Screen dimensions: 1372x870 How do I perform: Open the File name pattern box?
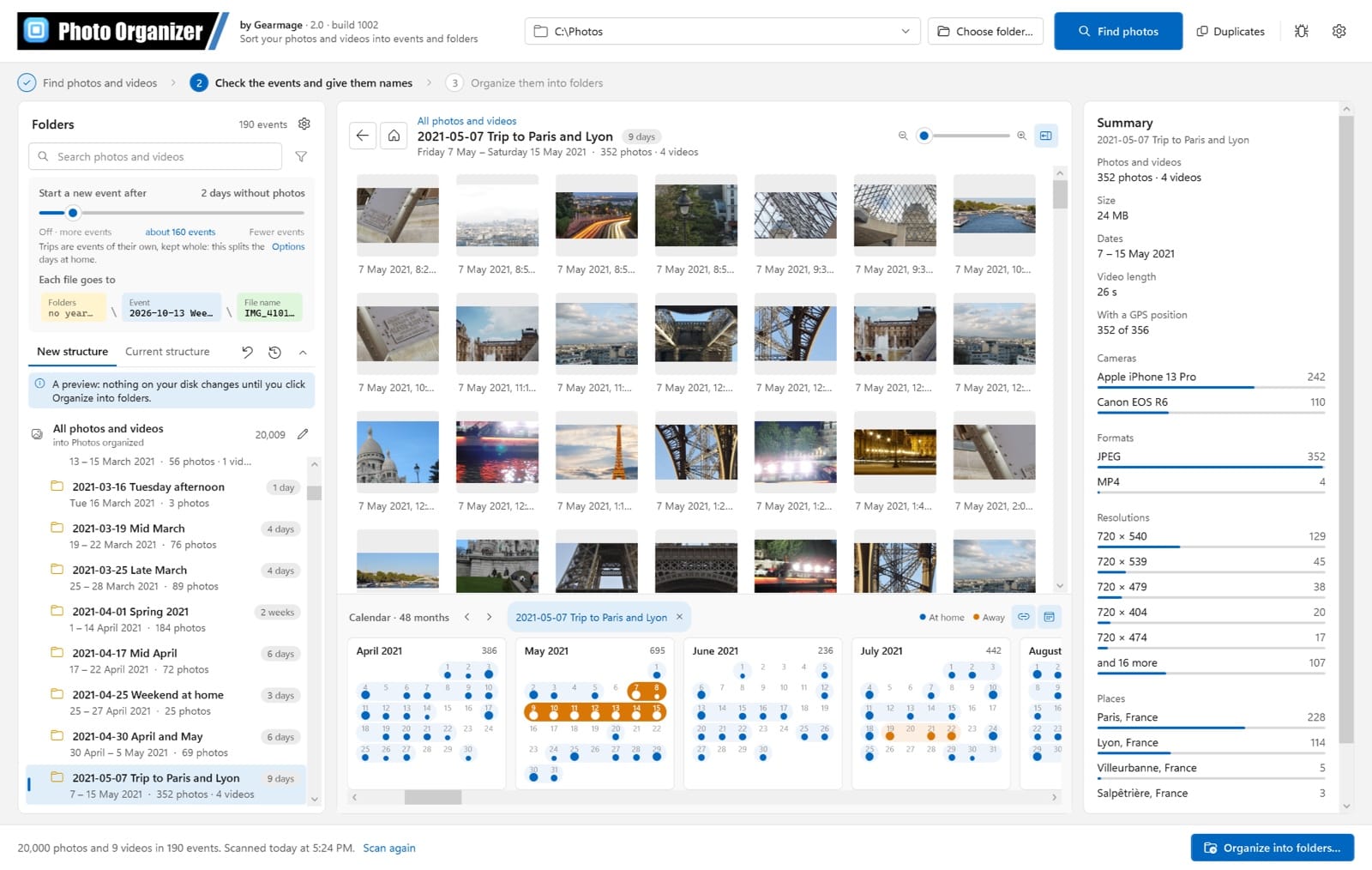point(269,308)
